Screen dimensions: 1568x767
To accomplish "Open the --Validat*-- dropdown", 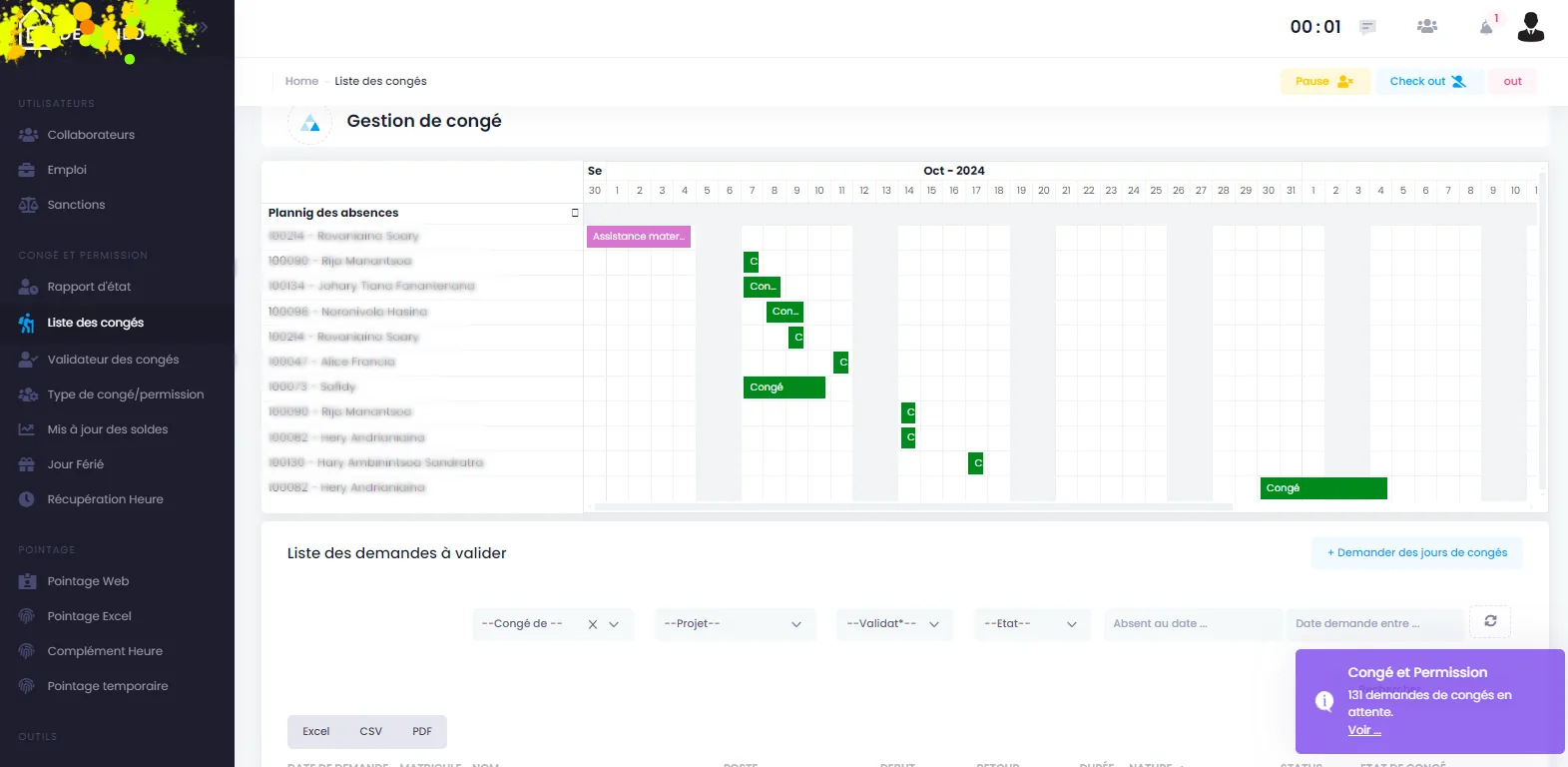I will click(x=895, y=624).
